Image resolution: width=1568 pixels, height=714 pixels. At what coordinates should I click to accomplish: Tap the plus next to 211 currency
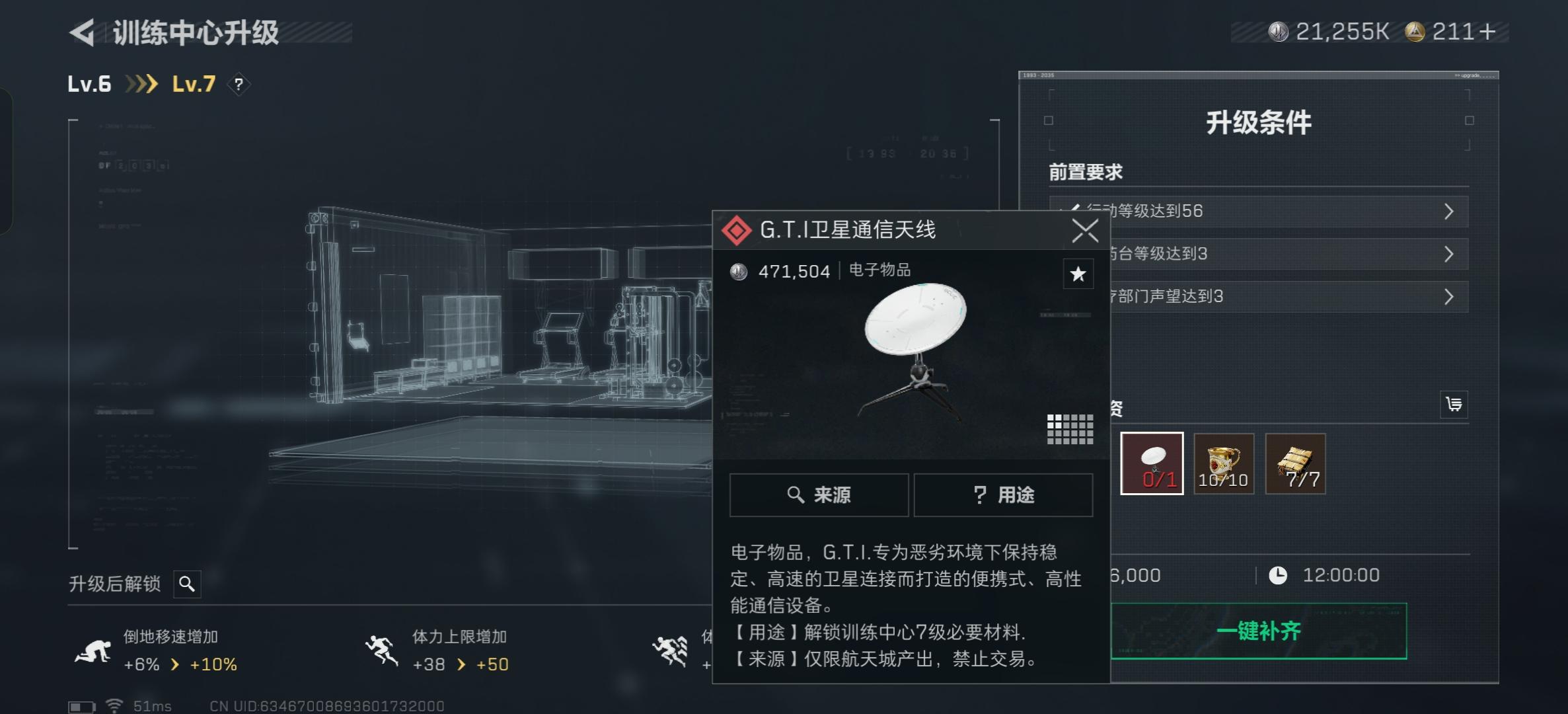point(1487,32)
